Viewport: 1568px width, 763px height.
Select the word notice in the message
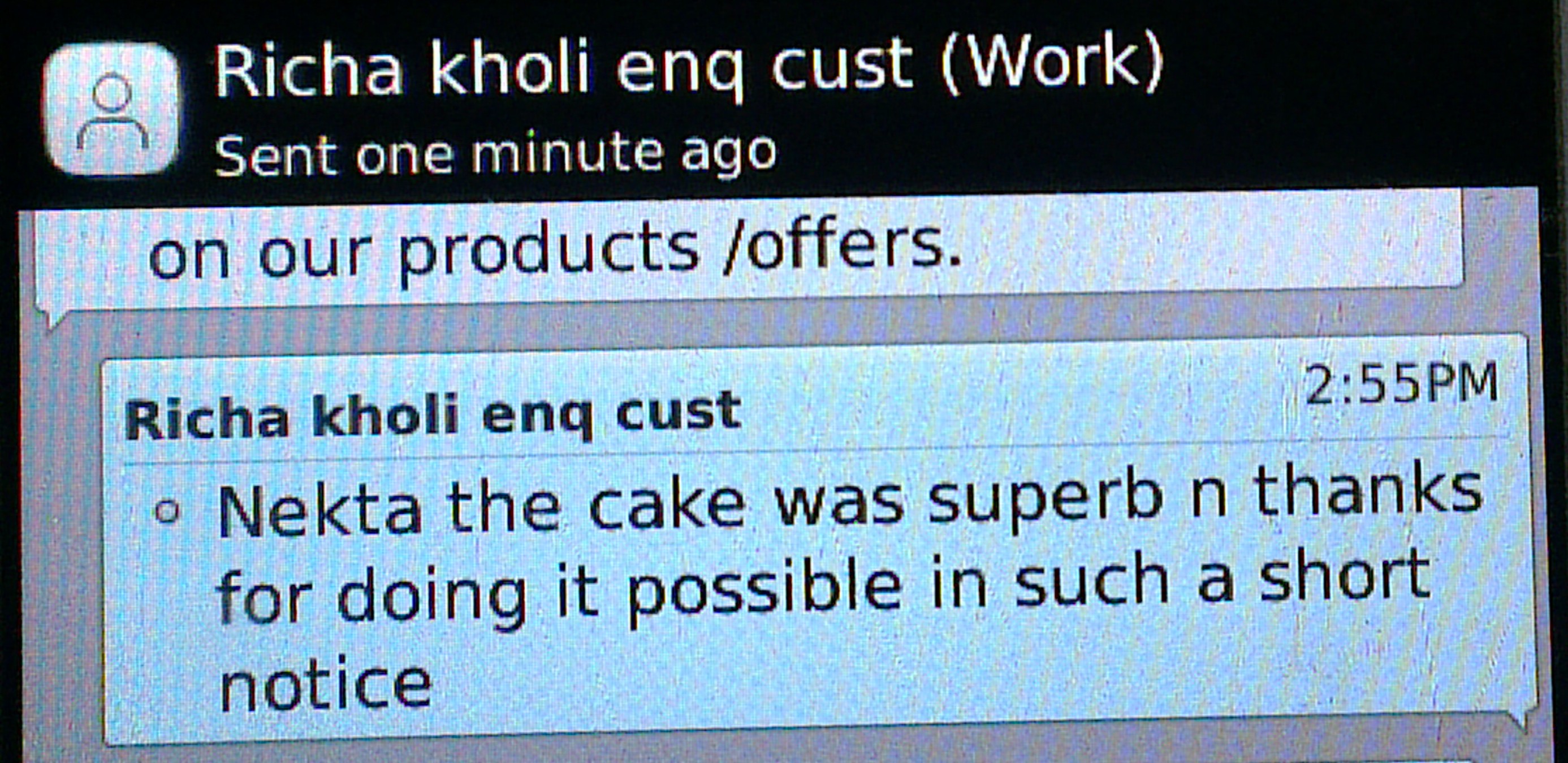coord(325,684)
